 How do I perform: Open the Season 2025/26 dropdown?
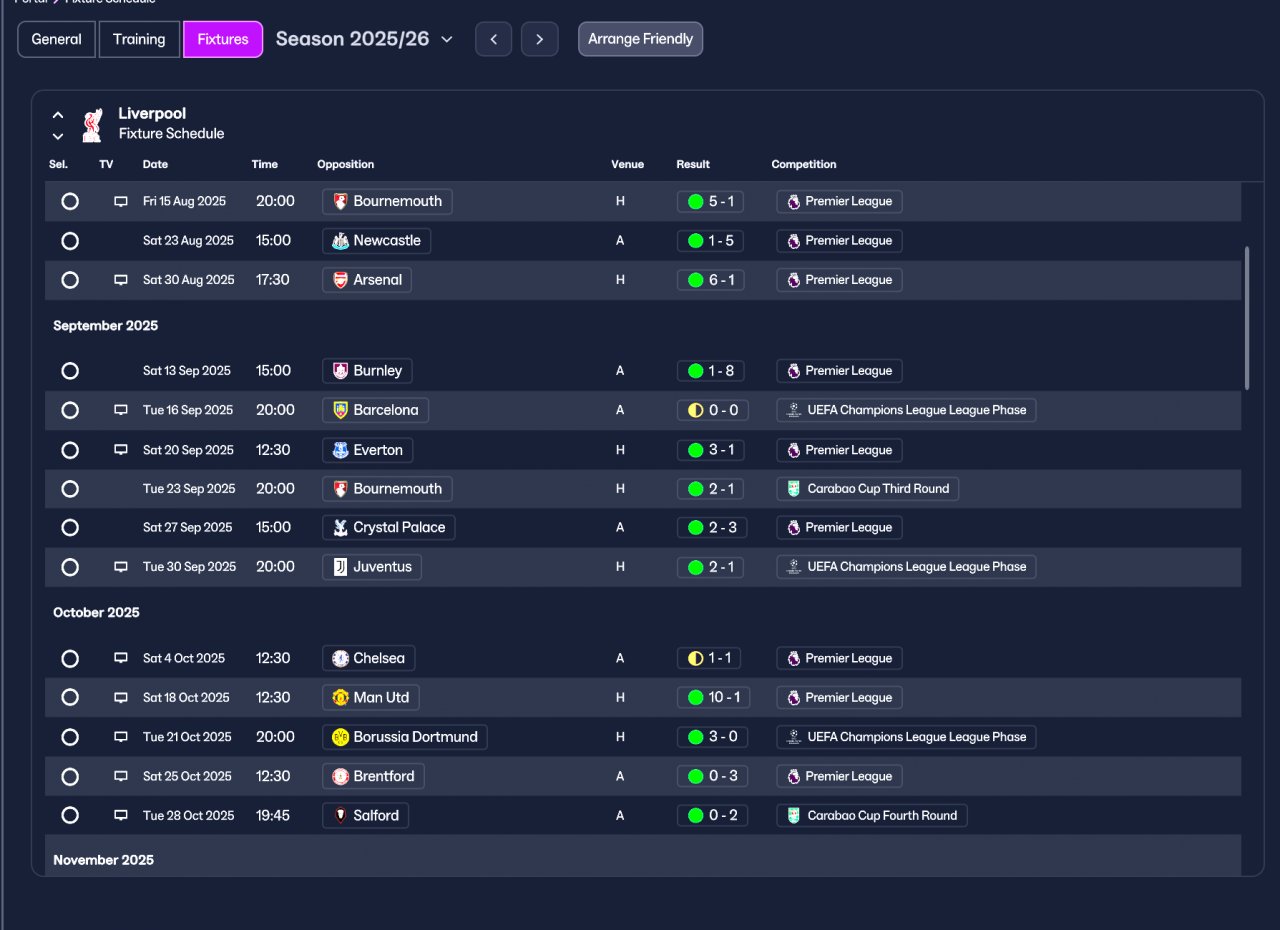365,39
